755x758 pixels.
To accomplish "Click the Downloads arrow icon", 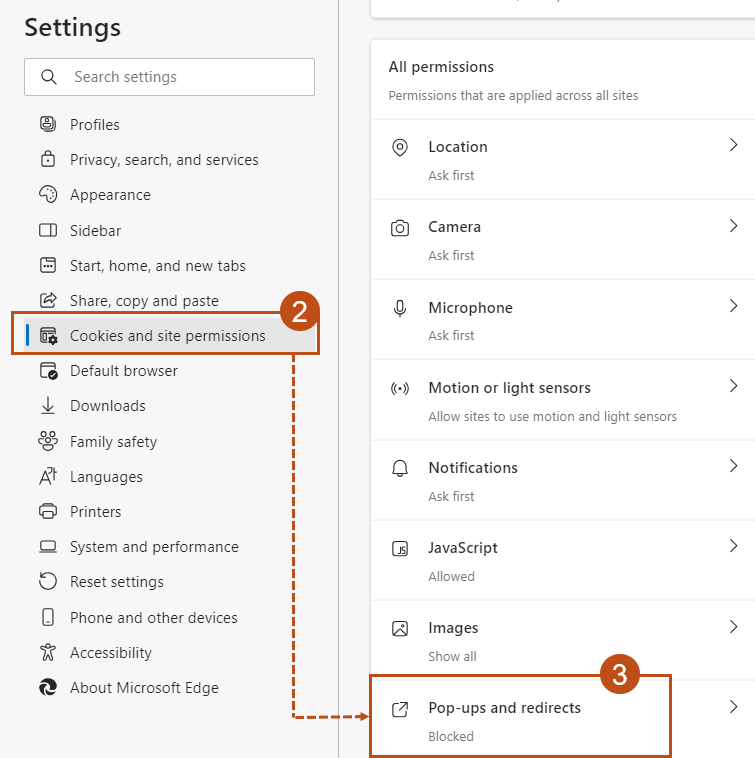I will click(x=48, y=406).
